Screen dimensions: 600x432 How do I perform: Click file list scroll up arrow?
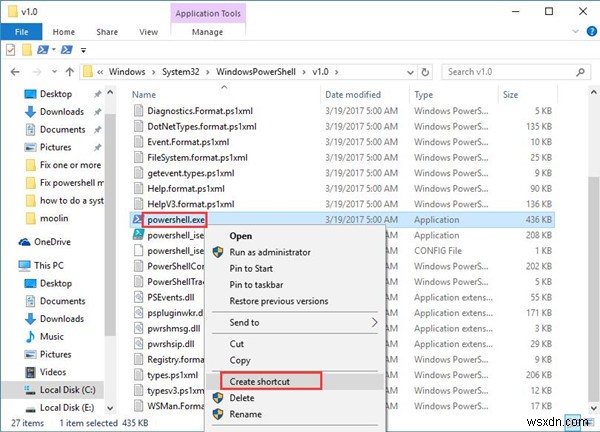593,92
